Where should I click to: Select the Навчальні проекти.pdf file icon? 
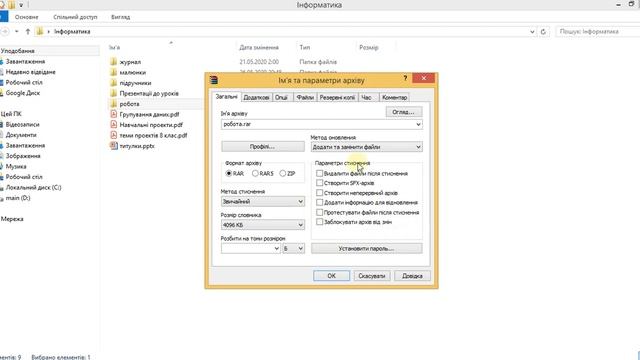pyautogui.click(x=114, y=125)
